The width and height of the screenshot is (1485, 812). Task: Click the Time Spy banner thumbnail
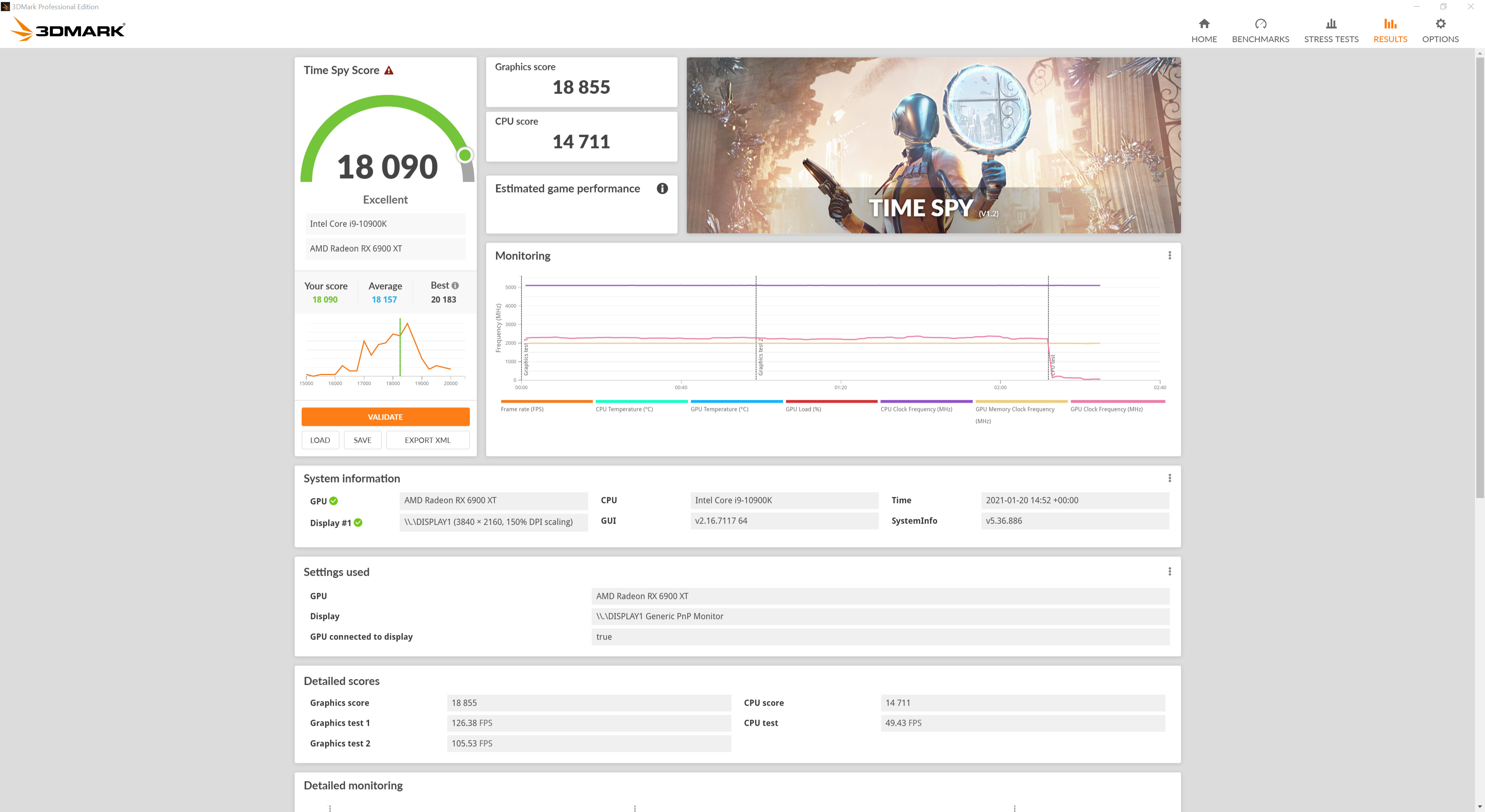[x=933, y=145]
